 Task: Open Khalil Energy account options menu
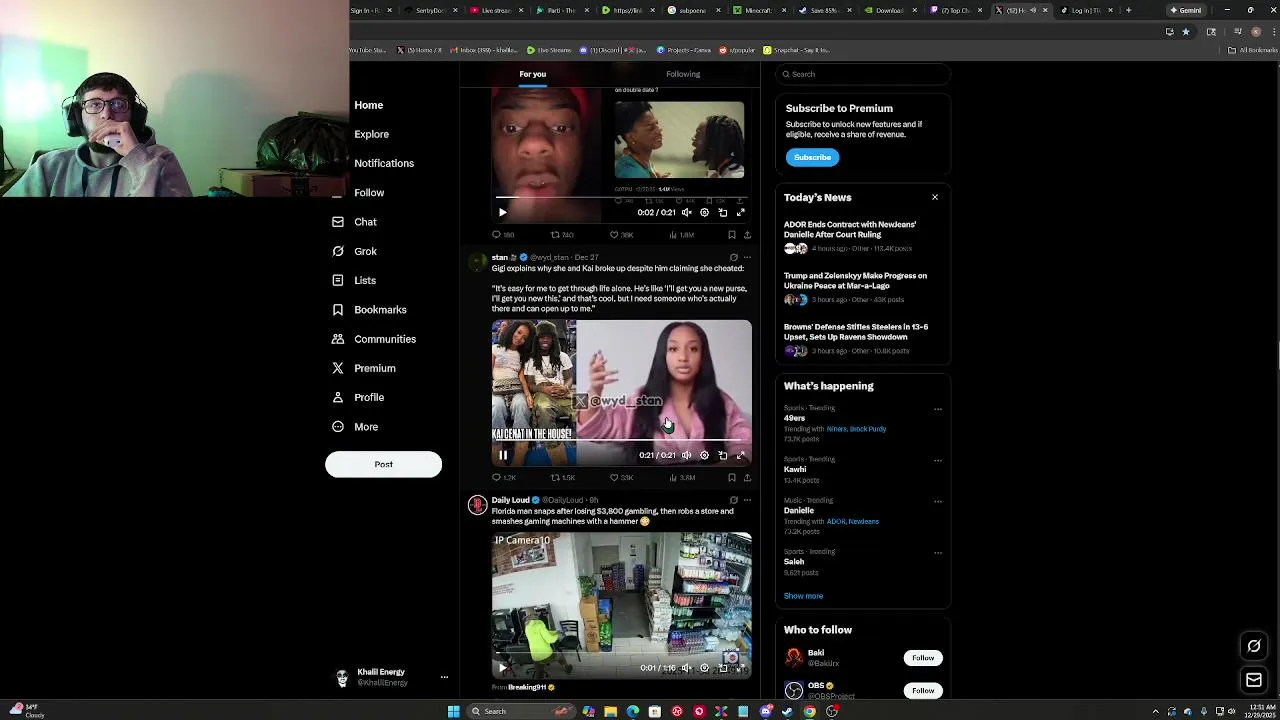(444, 677)
